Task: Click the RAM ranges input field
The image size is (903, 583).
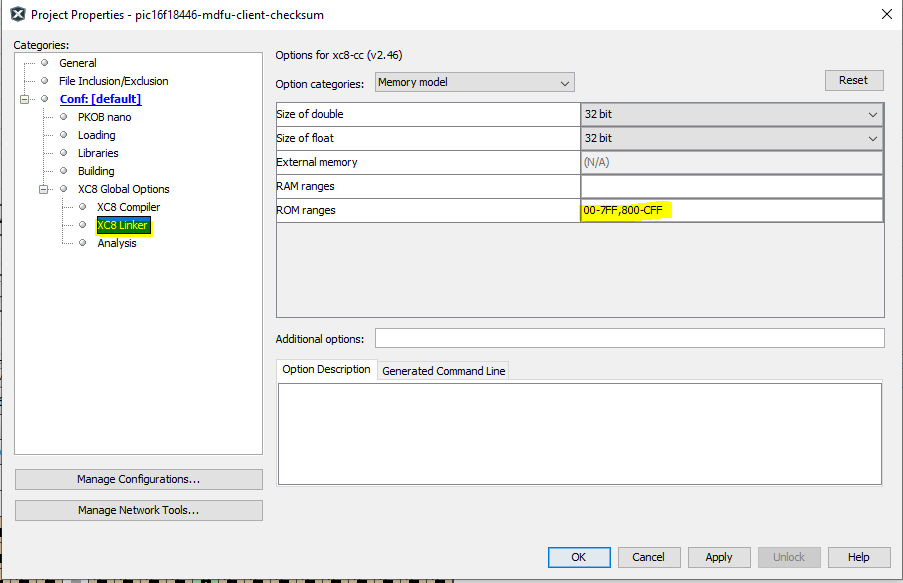Action: pos(731,186)
